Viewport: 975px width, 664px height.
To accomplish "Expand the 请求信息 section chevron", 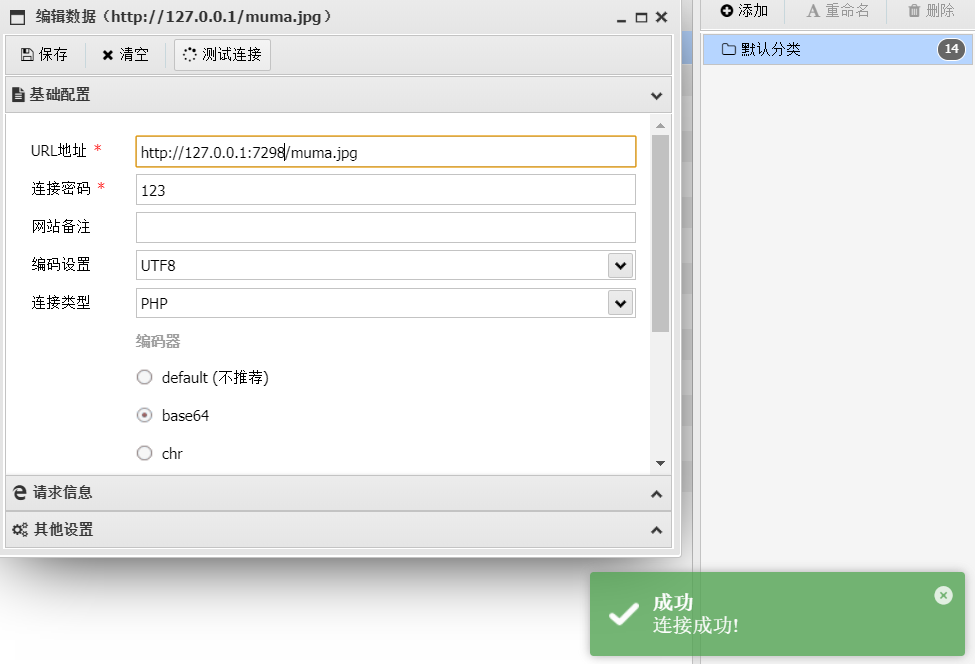I will [x=657, y=494].
